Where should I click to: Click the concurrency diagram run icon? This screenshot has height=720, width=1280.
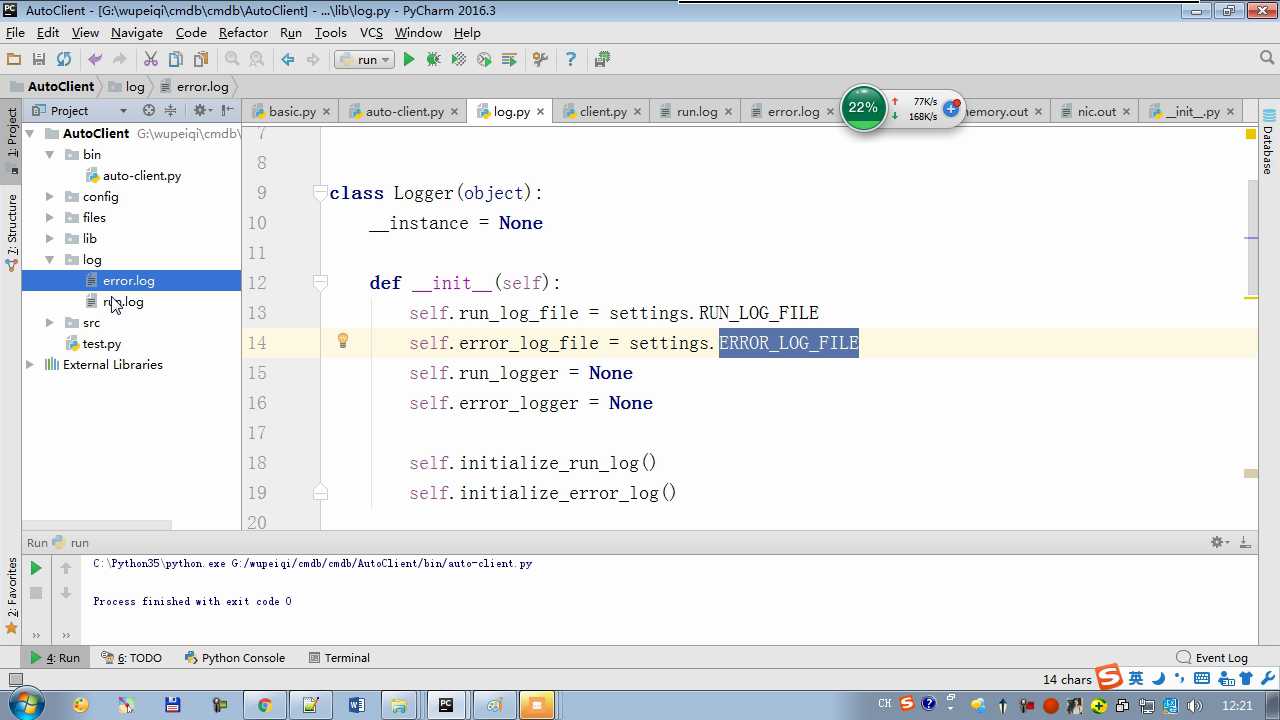click(509, 60)
